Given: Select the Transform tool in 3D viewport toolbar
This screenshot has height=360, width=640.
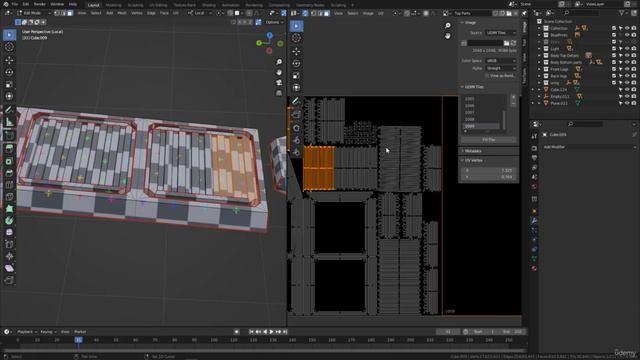Looking at the screenshot, I should [x=9, y=96].
